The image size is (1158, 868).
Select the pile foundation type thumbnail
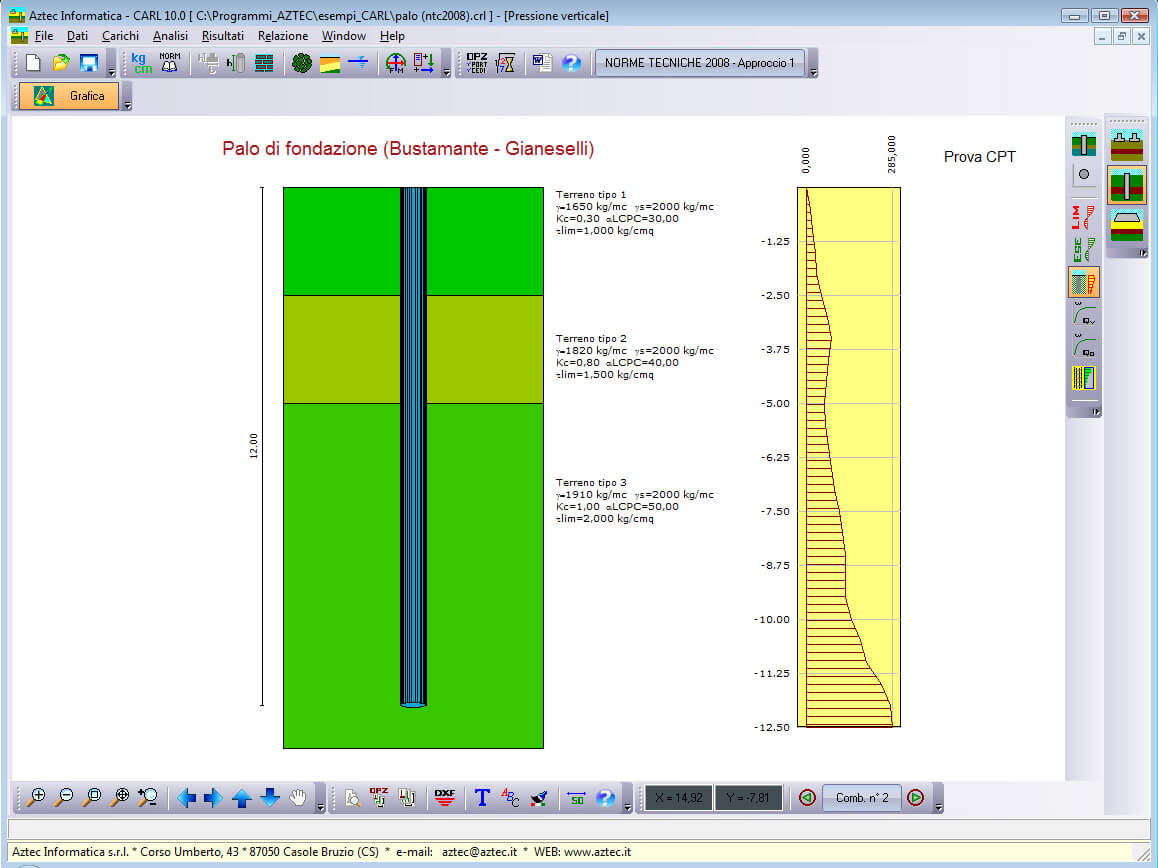point(1127,186)
